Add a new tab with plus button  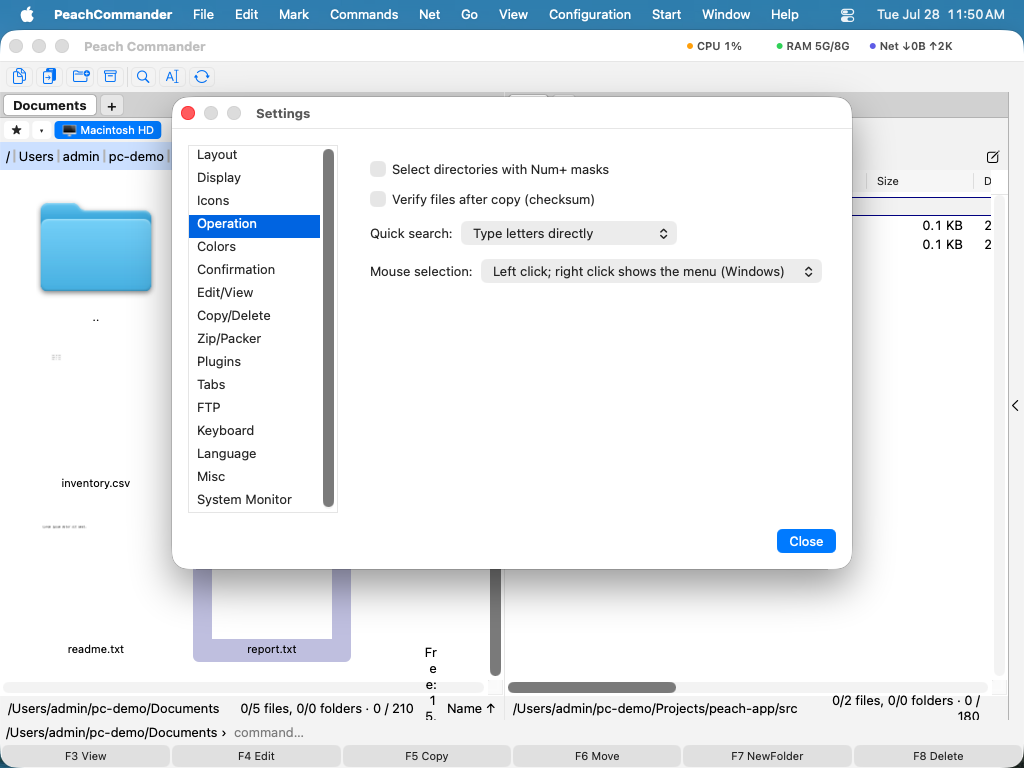tap(112, 106)
